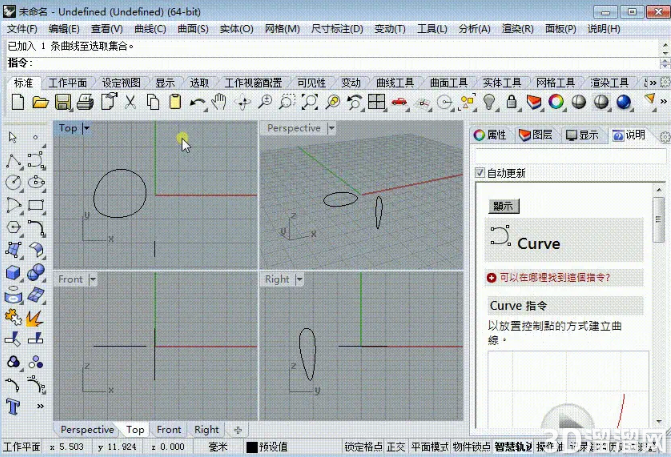Toggle the 自动更新 checkbox
Viewport: 671px width, 457px height.
480,173
